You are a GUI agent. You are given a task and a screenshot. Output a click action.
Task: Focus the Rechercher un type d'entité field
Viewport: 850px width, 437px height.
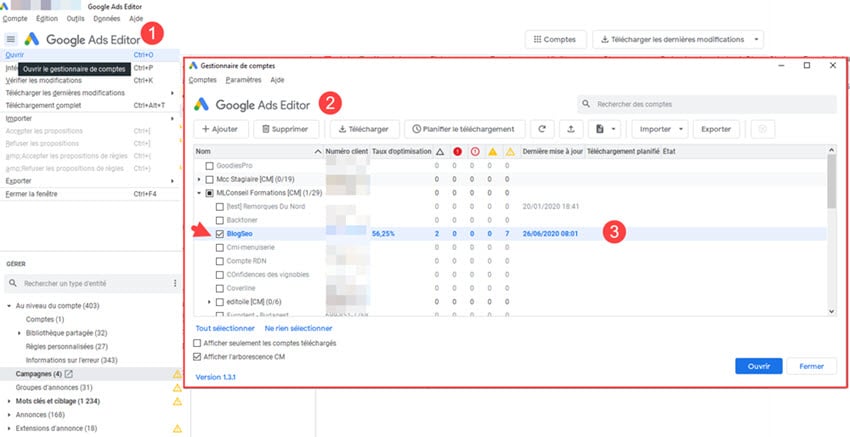click(91, 284)
